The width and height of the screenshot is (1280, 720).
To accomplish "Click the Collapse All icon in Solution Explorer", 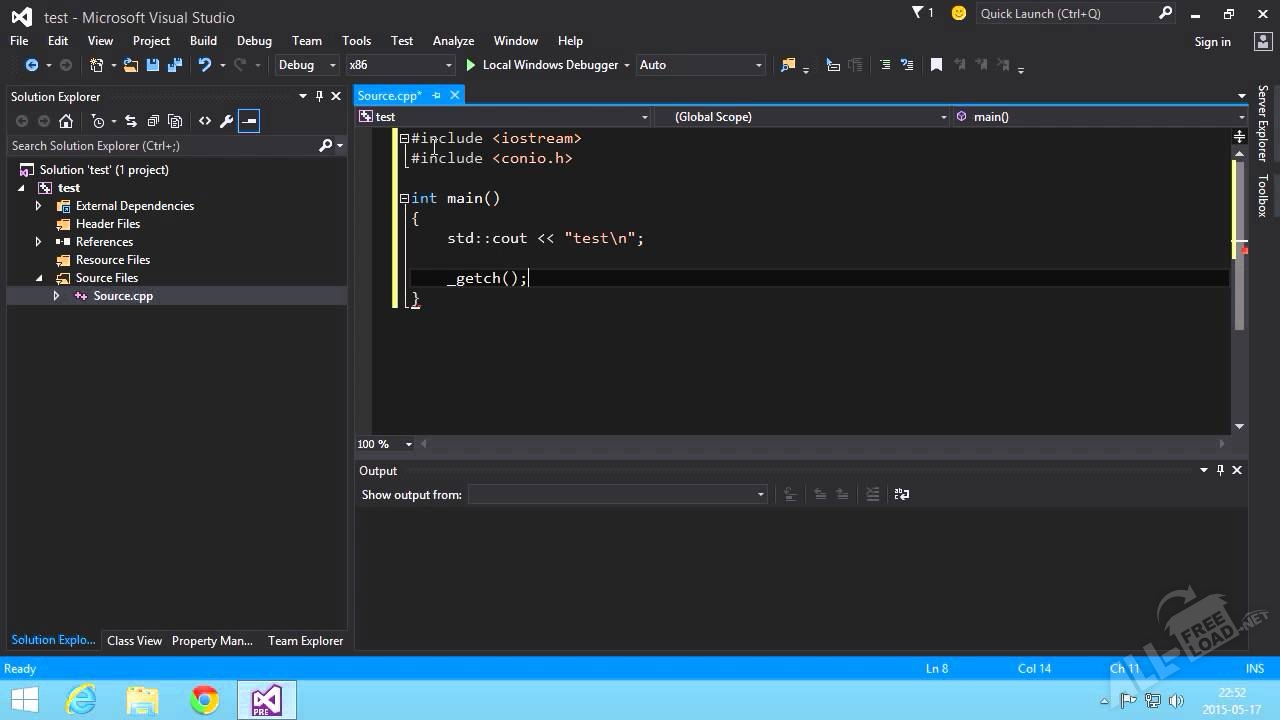I will (153, 121).
